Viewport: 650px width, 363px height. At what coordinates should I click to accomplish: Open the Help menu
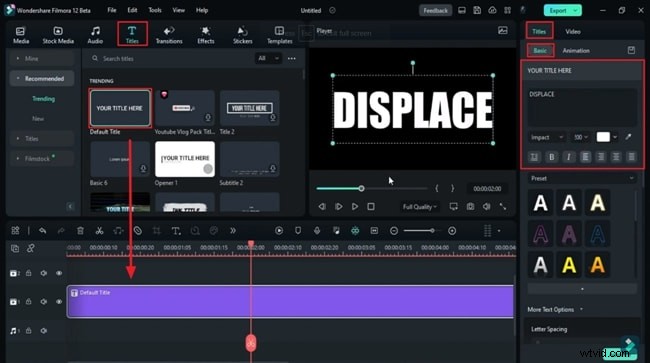(202, 10)
